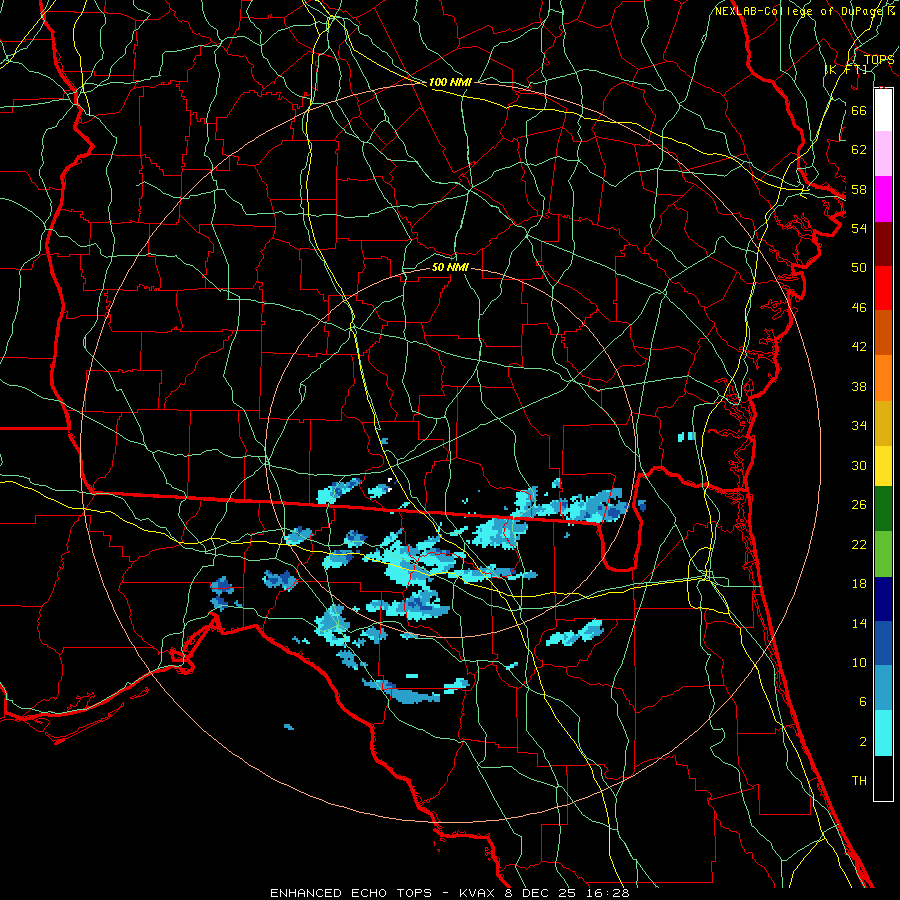
Task: Click the legend value '46'
Action: tap(859, 308)
